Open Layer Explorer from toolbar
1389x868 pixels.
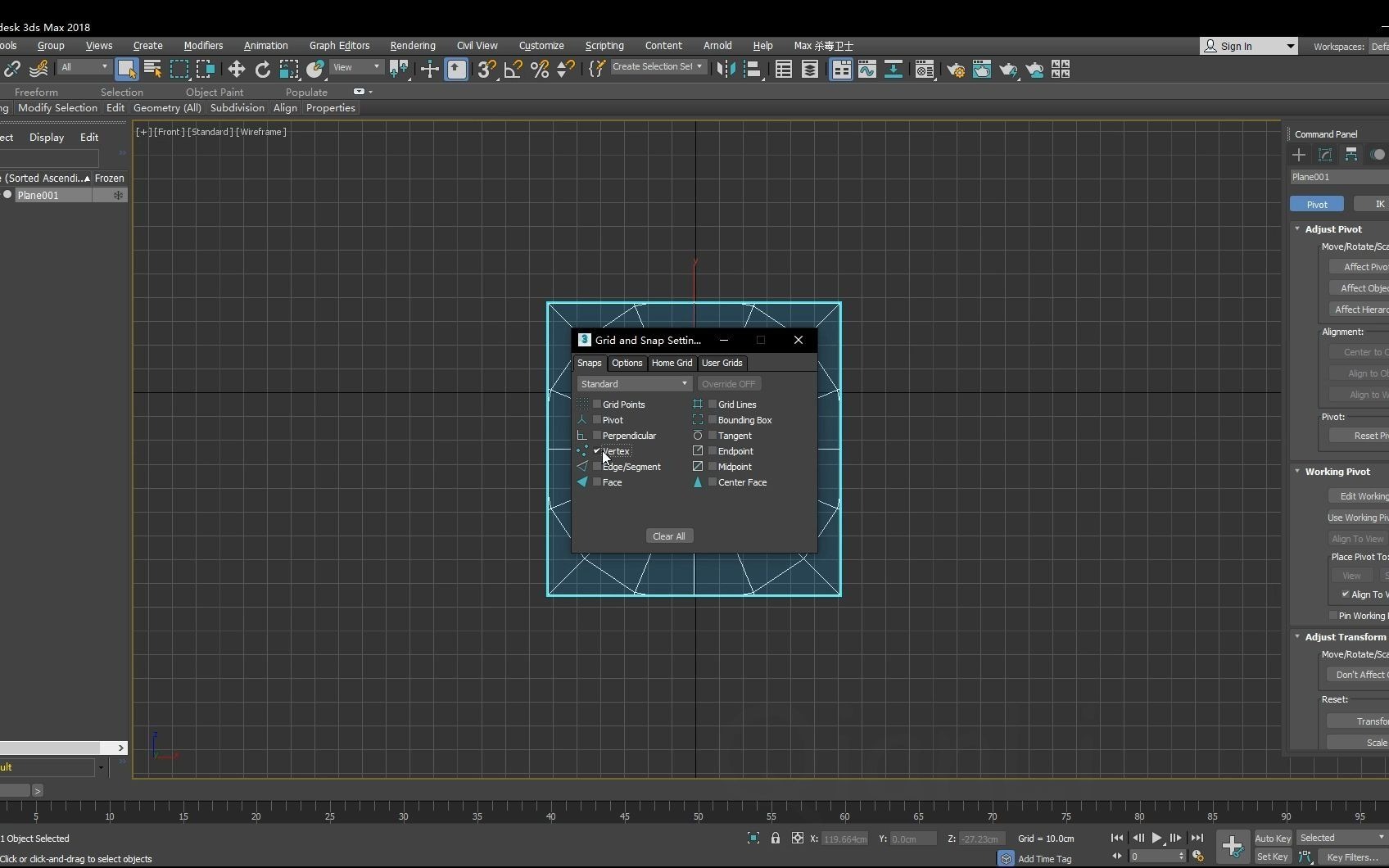tap(810, 70)
